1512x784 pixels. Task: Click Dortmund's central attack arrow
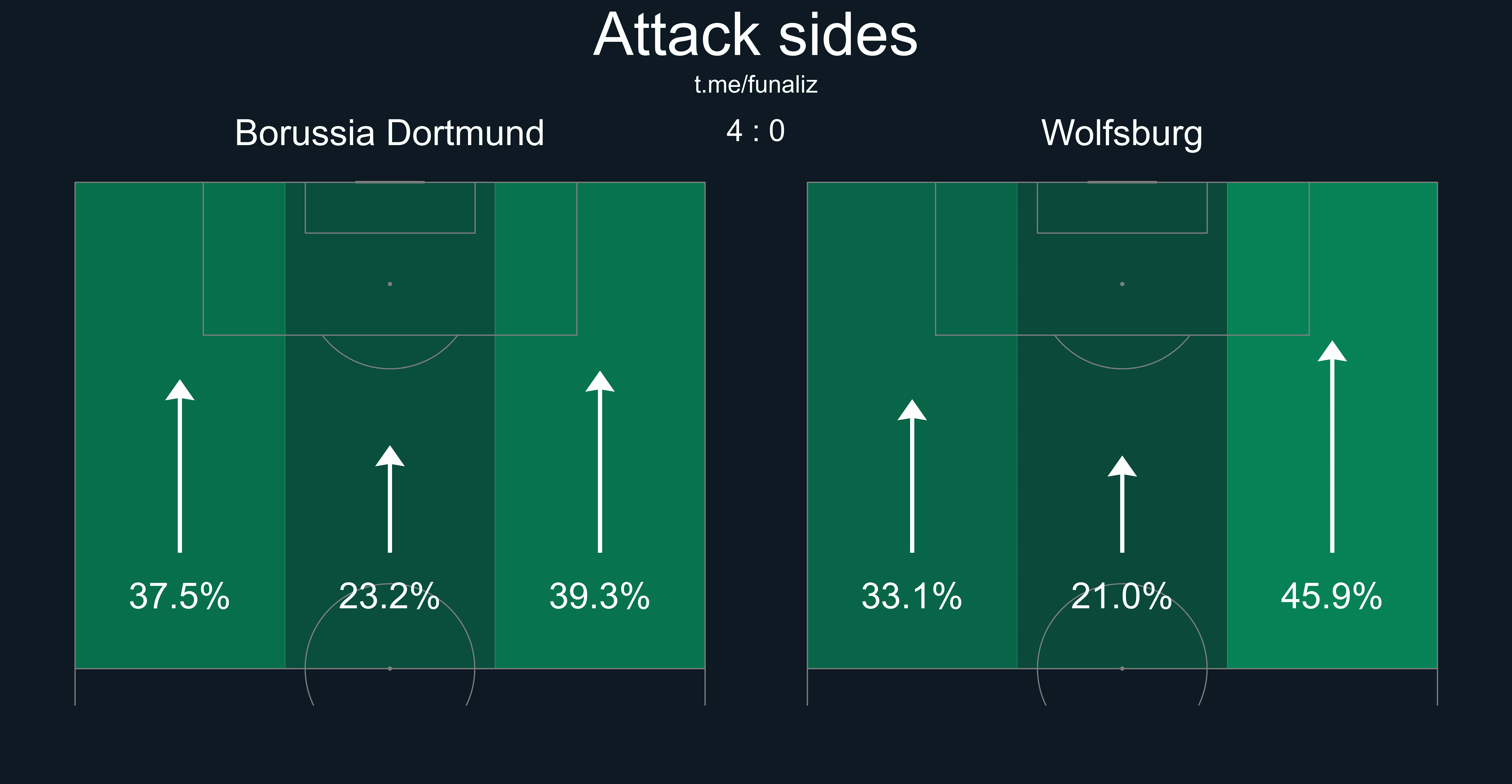pyautogui.click(x=390, y=499)
